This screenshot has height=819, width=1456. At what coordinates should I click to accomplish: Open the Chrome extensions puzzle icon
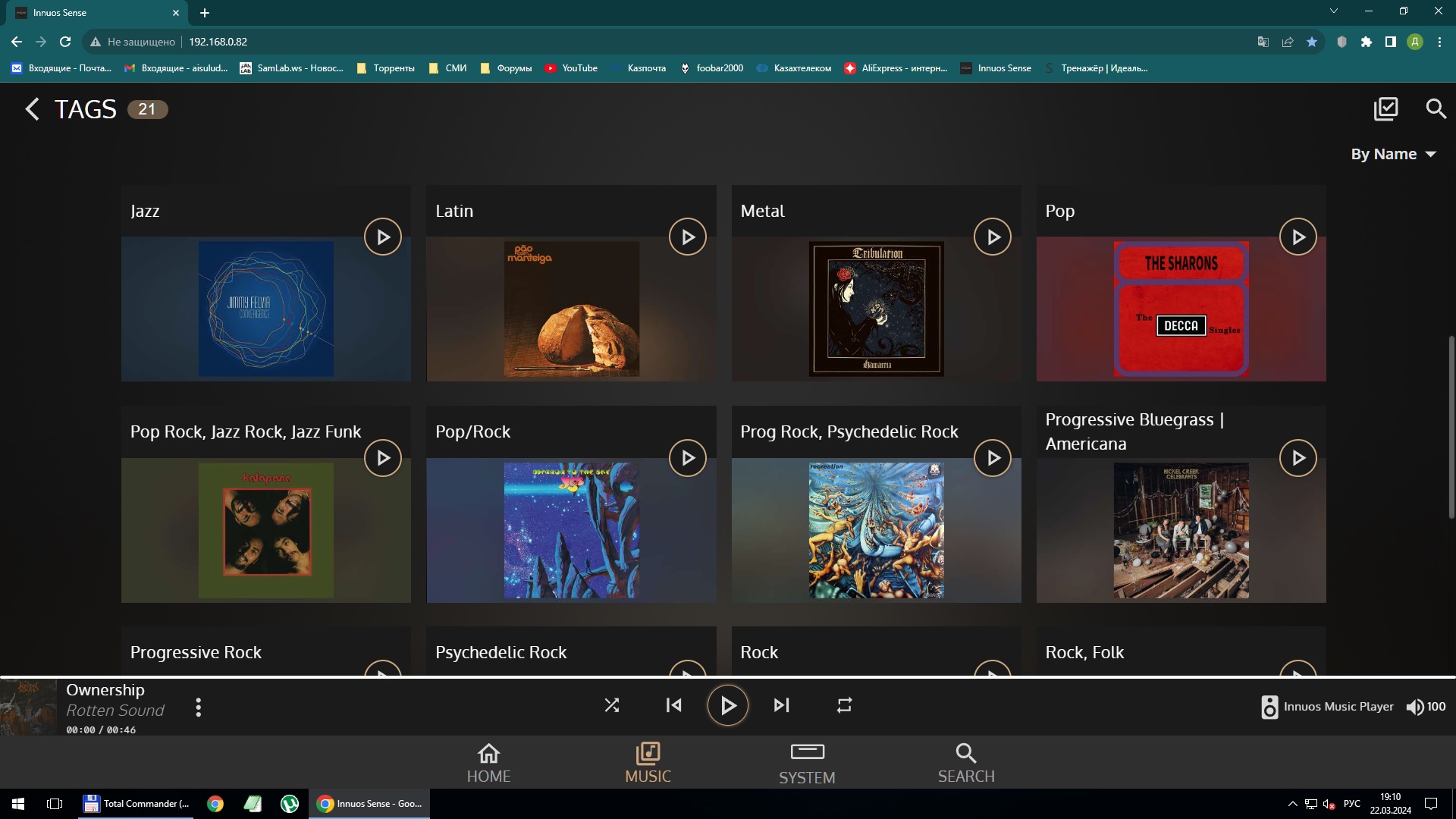click(1367, 42)
